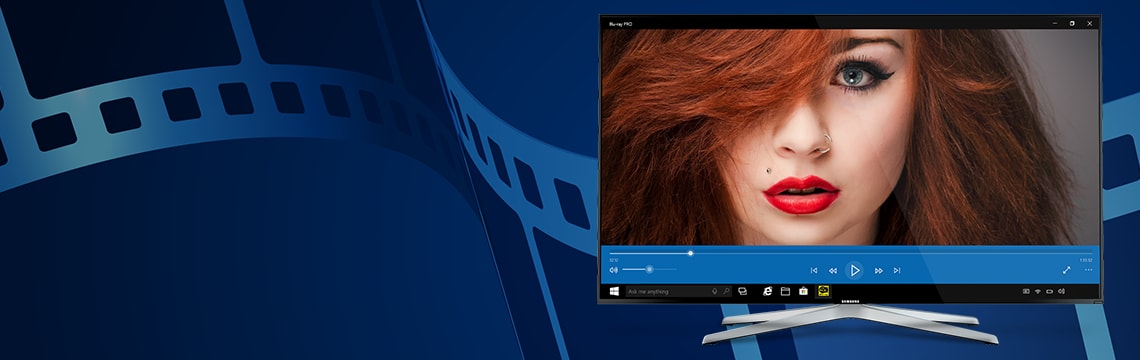The height and width of the screenshot is (360, 1140).
Task: Activate Cortana microphone icon in search box
Action: tap(715, 291)
